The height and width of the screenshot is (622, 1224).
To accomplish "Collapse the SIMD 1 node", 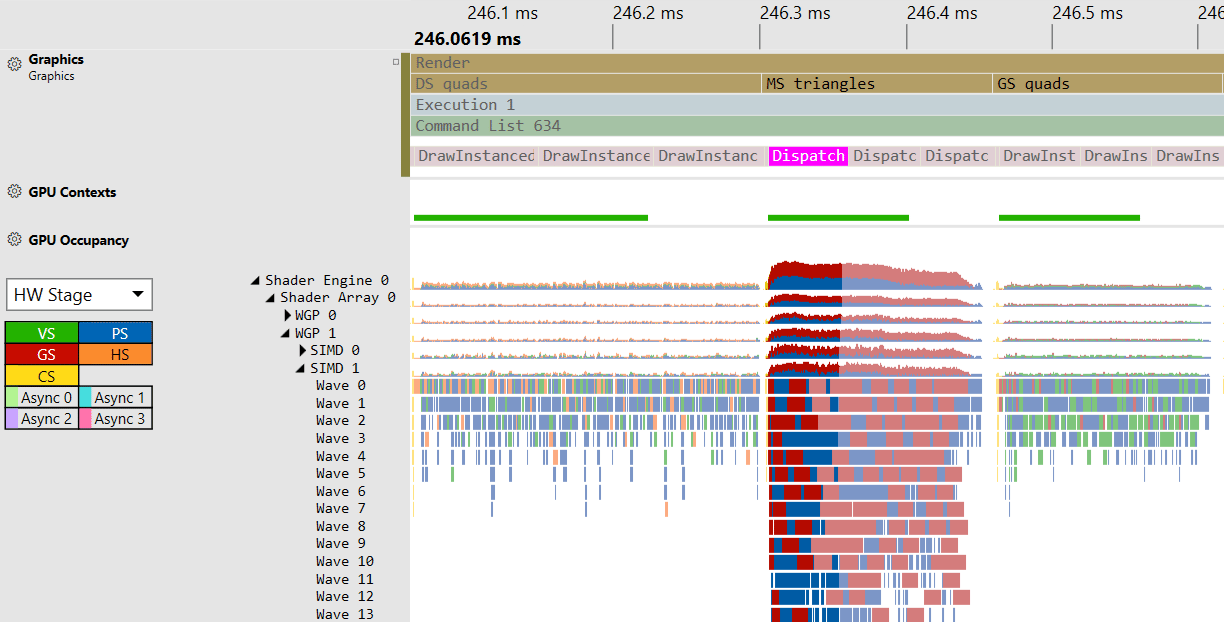I will [301, 369].
